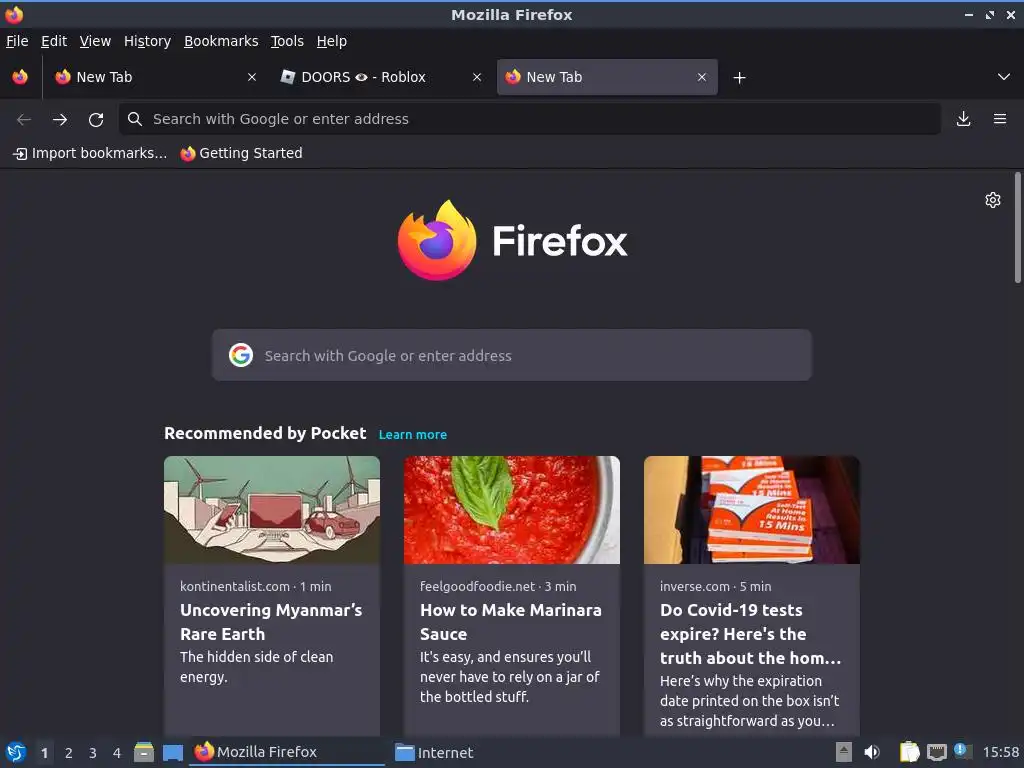Click the page vertical scrollbar

pos(1017,227)
